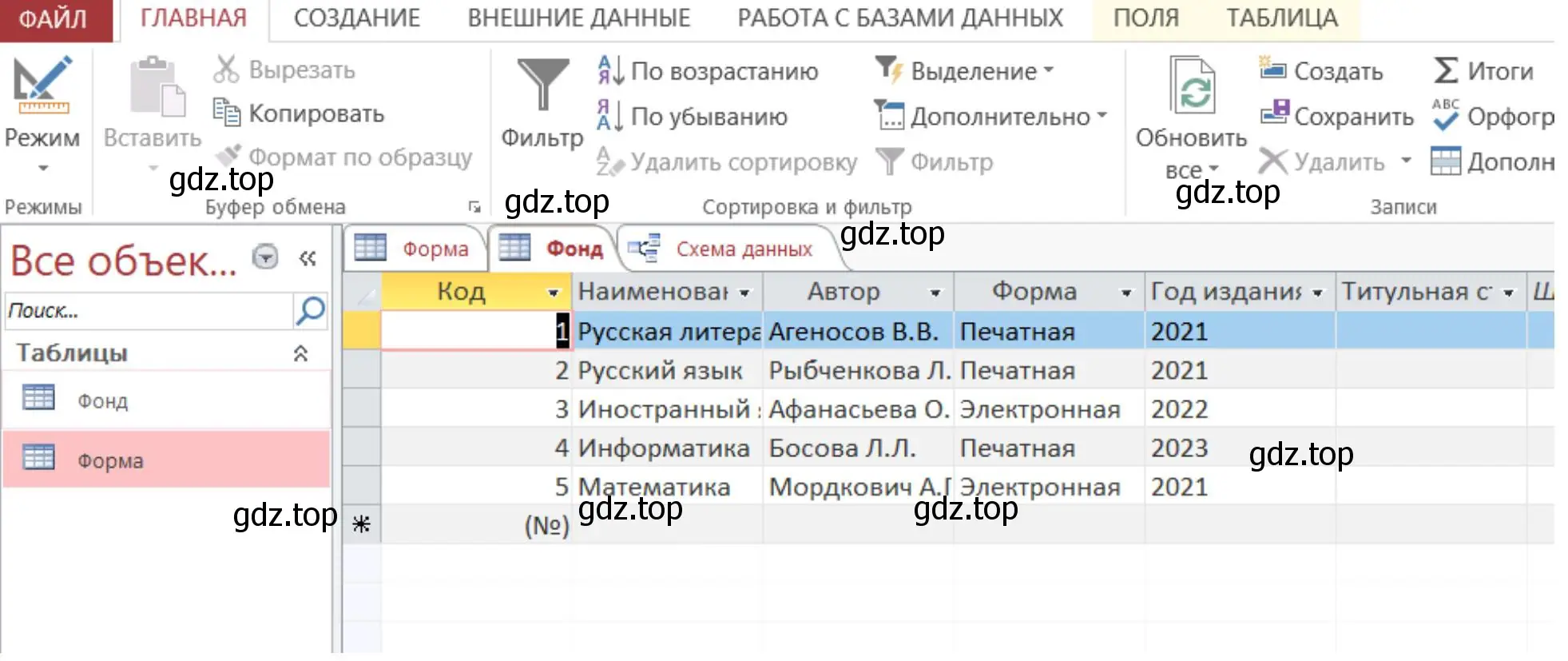The width and height of the screenshot is (1568, 661).
Task: Open the Титульная column dropdown arrow
Action: [x=1508, y=293]
